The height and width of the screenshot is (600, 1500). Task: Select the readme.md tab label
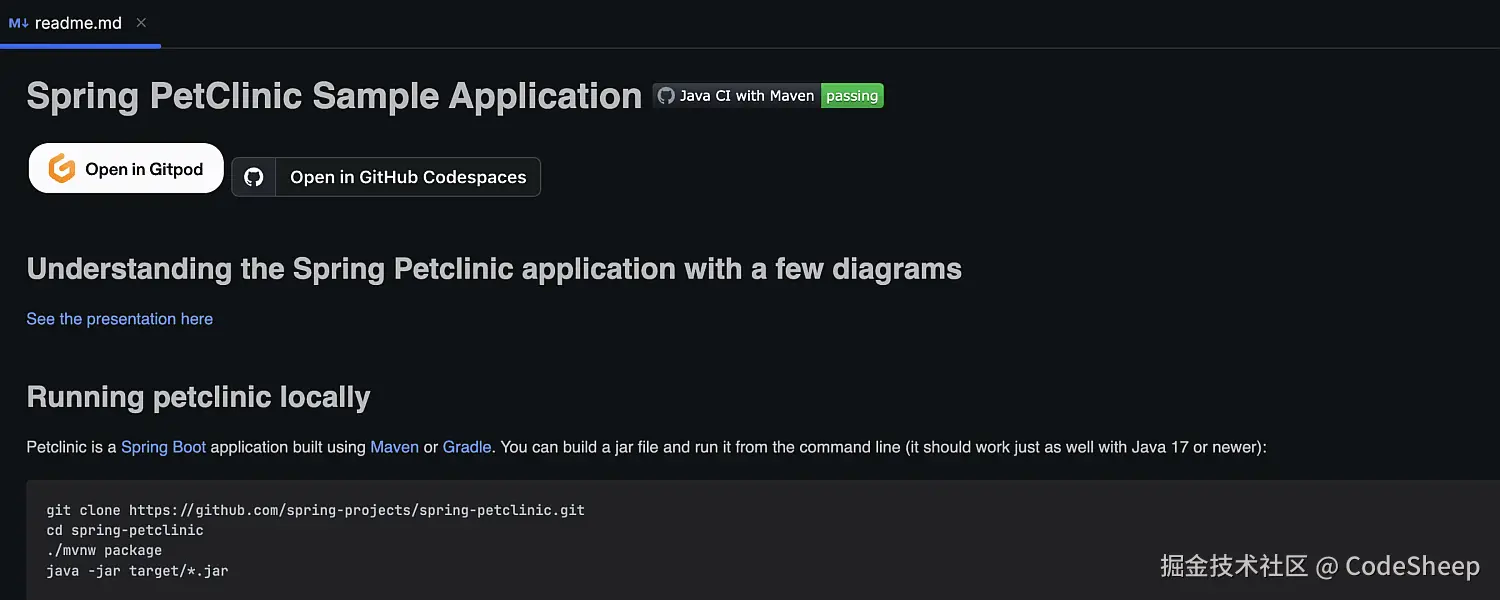(x=78, y=23)
